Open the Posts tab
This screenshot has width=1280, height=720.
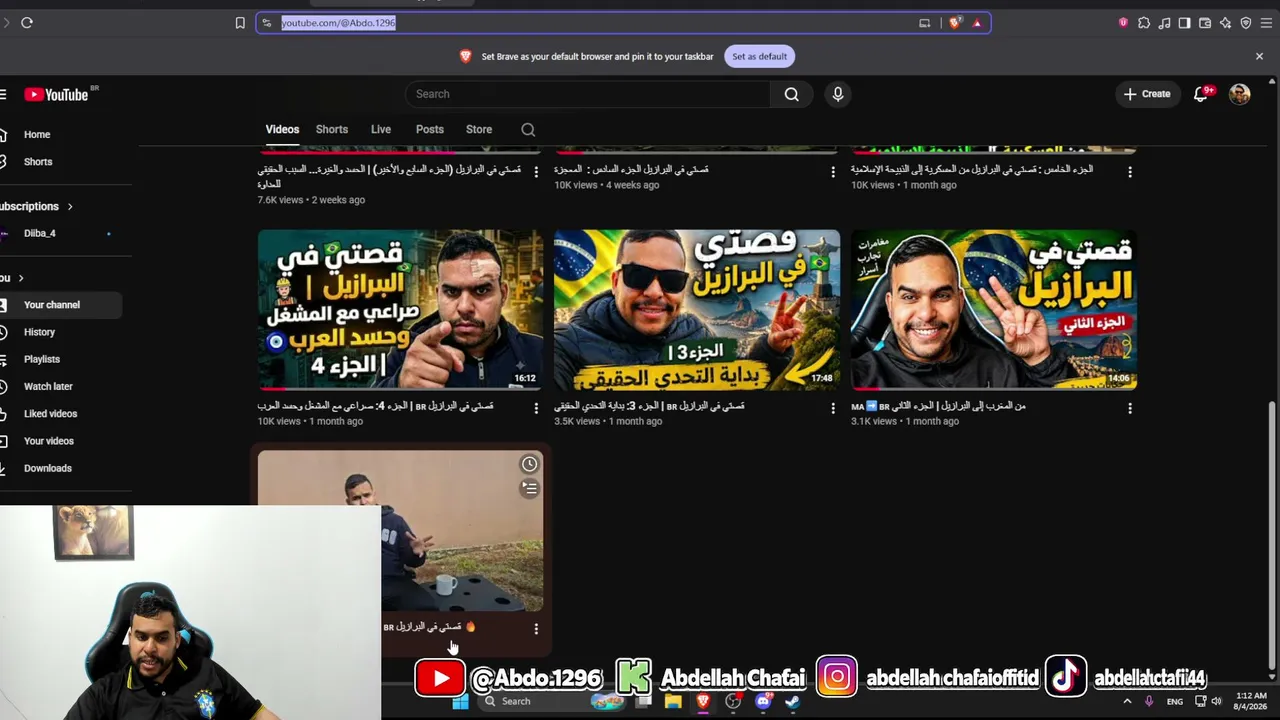pos(430,129)
